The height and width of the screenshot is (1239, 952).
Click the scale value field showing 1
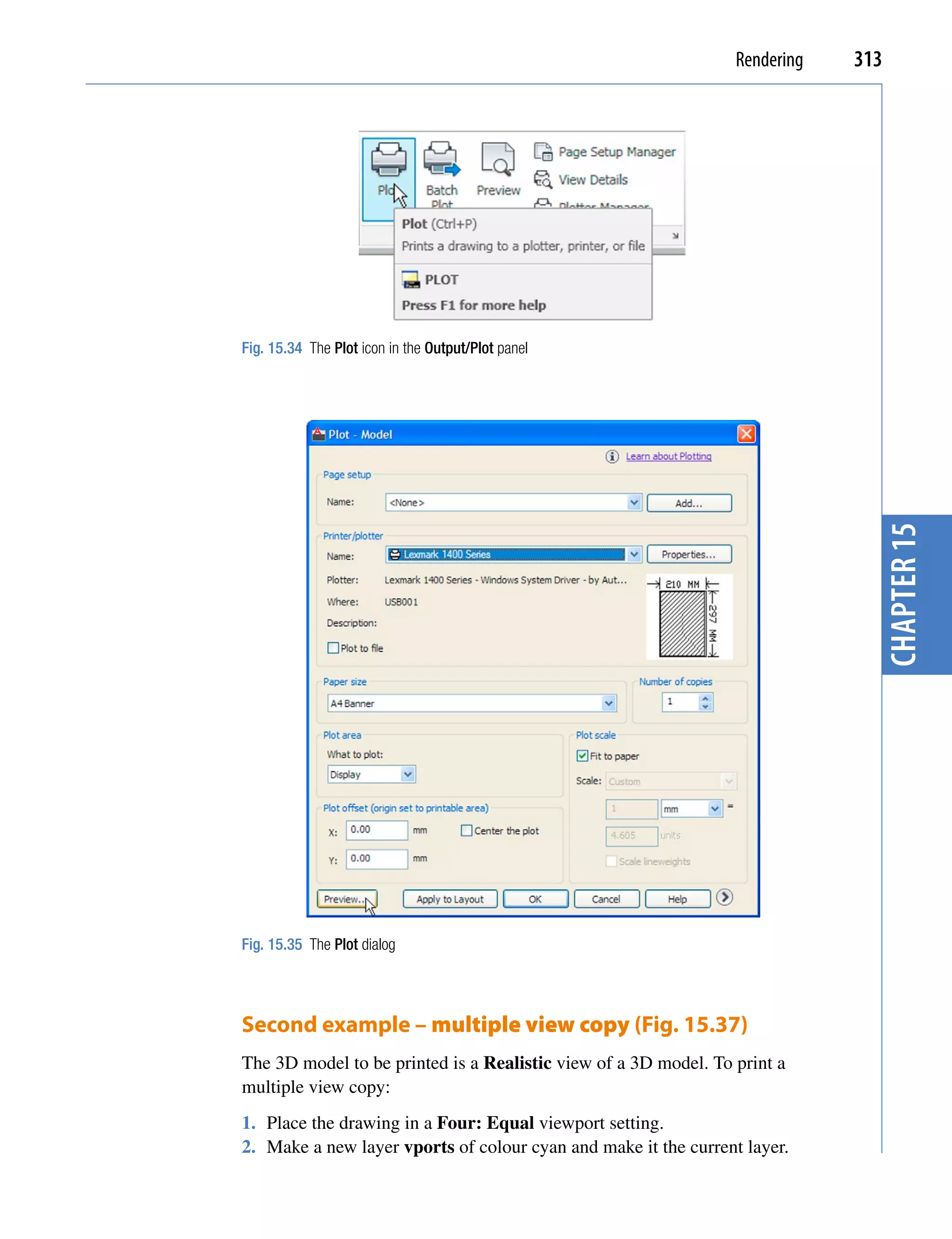coord(632,809)
